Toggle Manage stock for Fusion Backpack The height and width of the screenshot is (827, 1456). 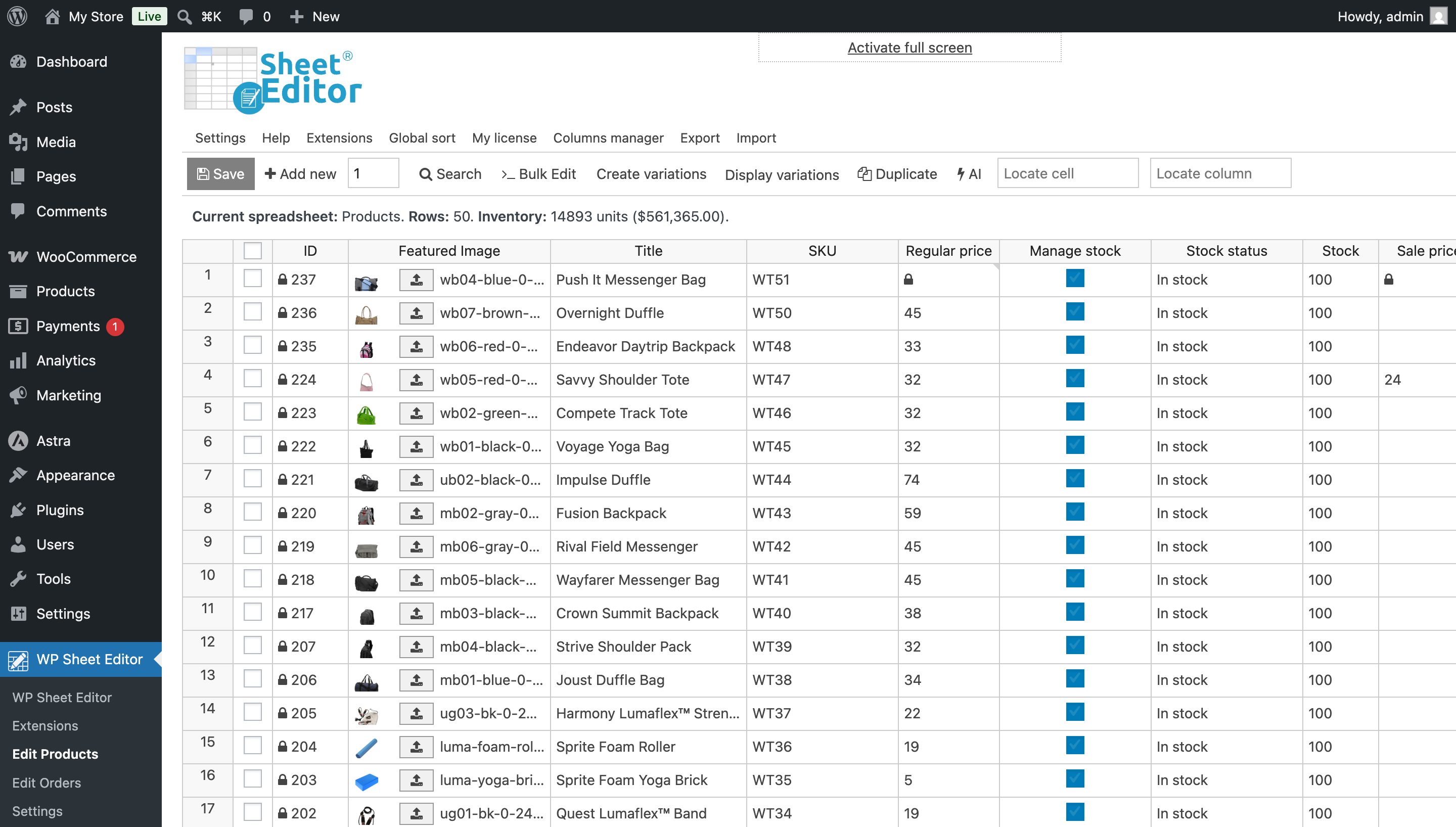click(1075, 512)
